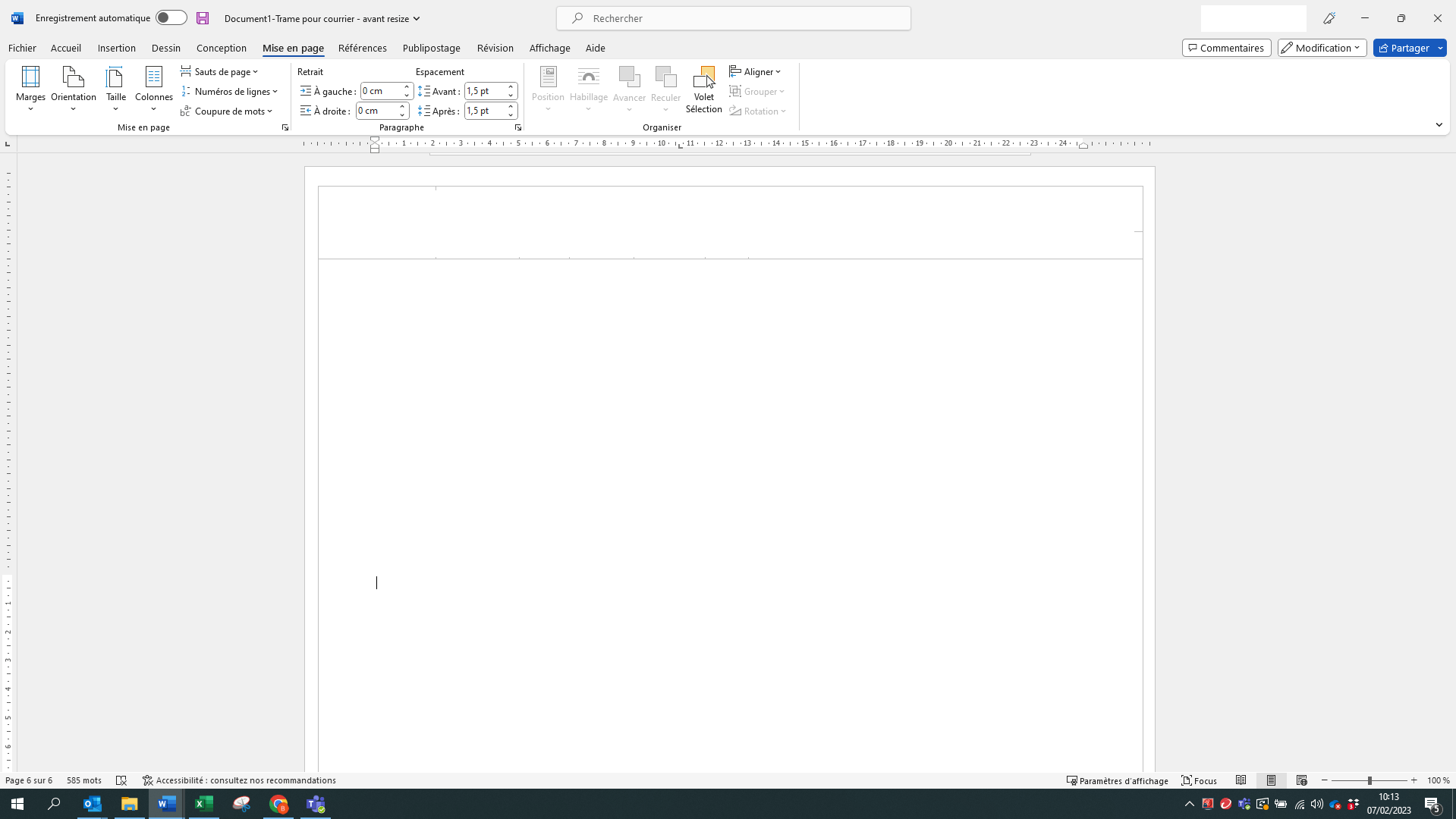
Task: Click the Partager button
Action: pyautogui.click(x=1403, y=48)
